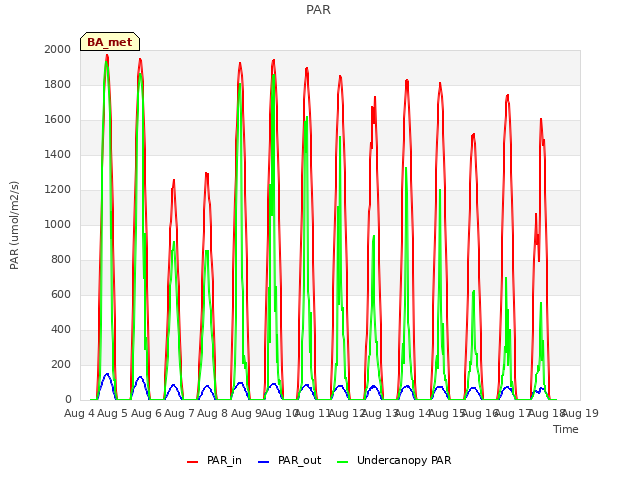Click the Aug 8 x-axis date label
The width and height of the screenshot is (640, 480).
212,413
